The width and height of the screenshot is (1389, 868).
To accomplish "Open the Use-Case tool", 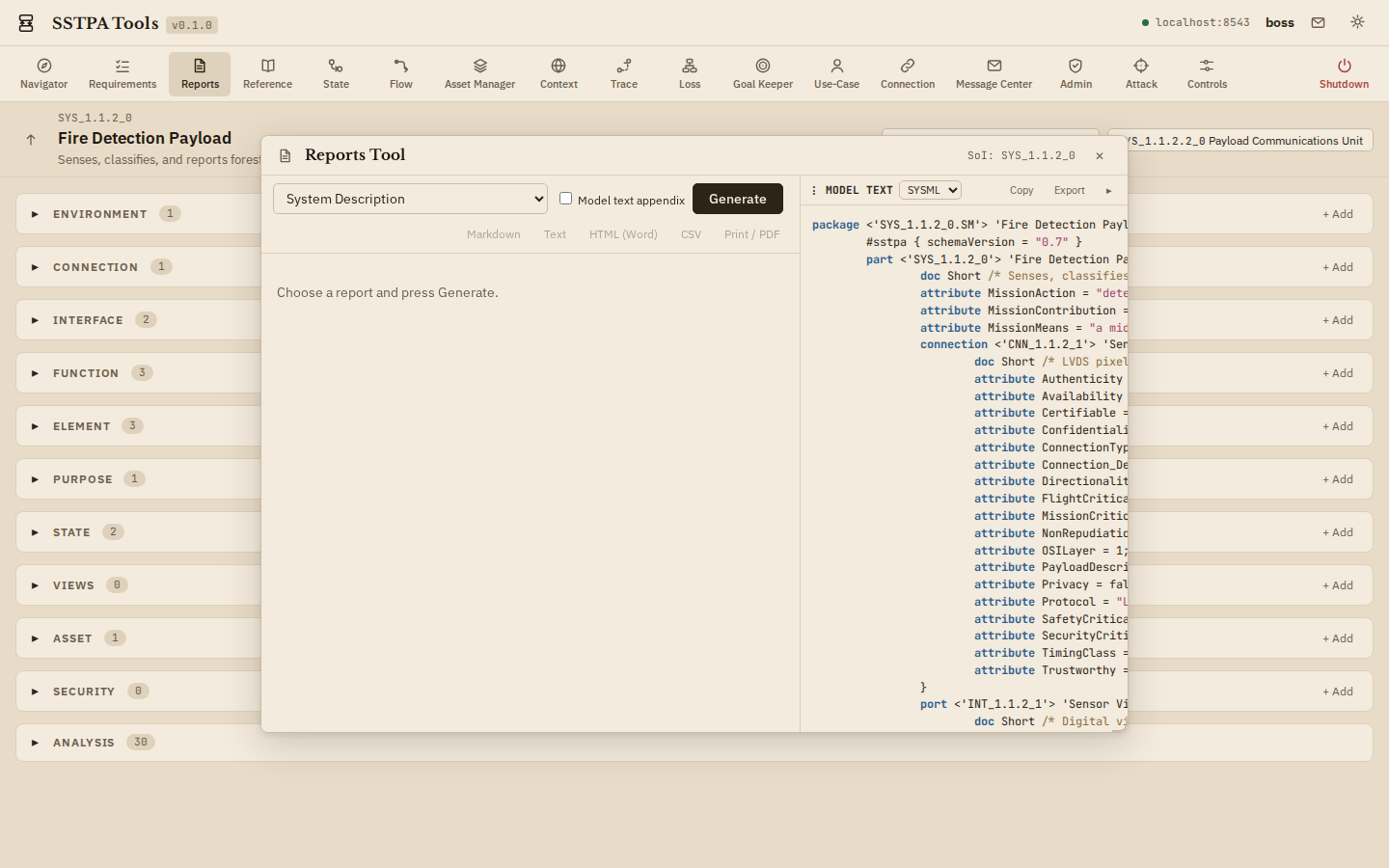I will [836, 74].
